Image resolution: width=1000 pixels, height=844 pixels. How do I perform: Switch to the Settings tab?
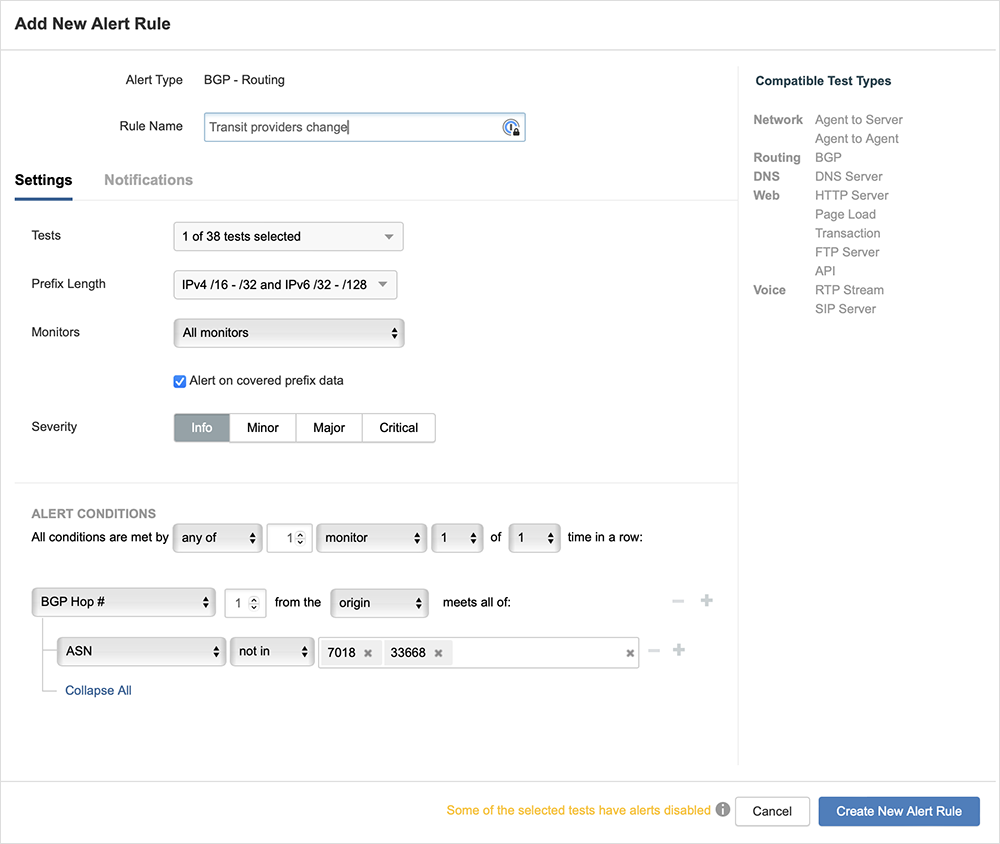pyautogui.click(x=43, y=180)
